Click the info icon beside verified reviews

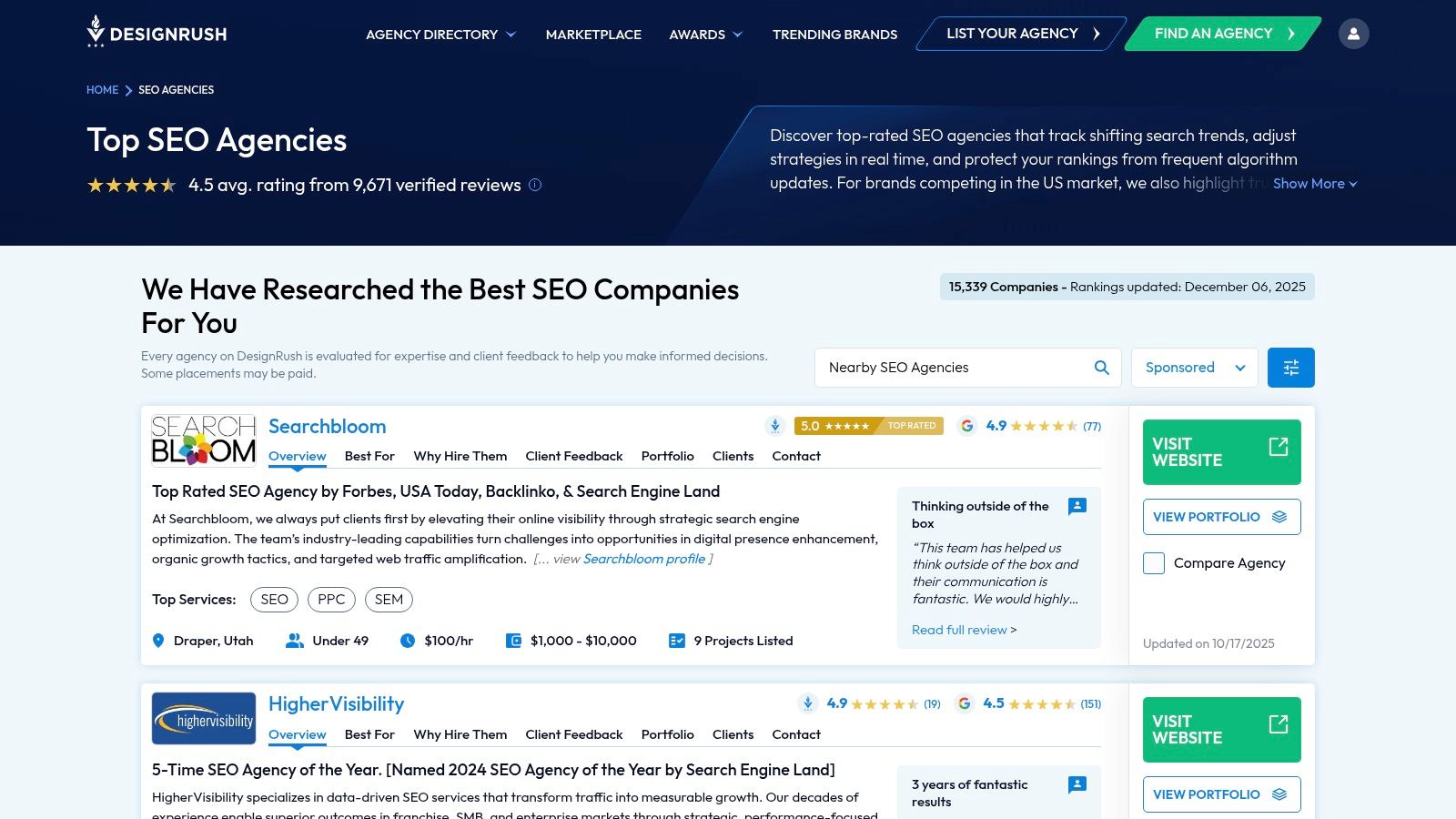pyautogui.click(x=535, y=185)
